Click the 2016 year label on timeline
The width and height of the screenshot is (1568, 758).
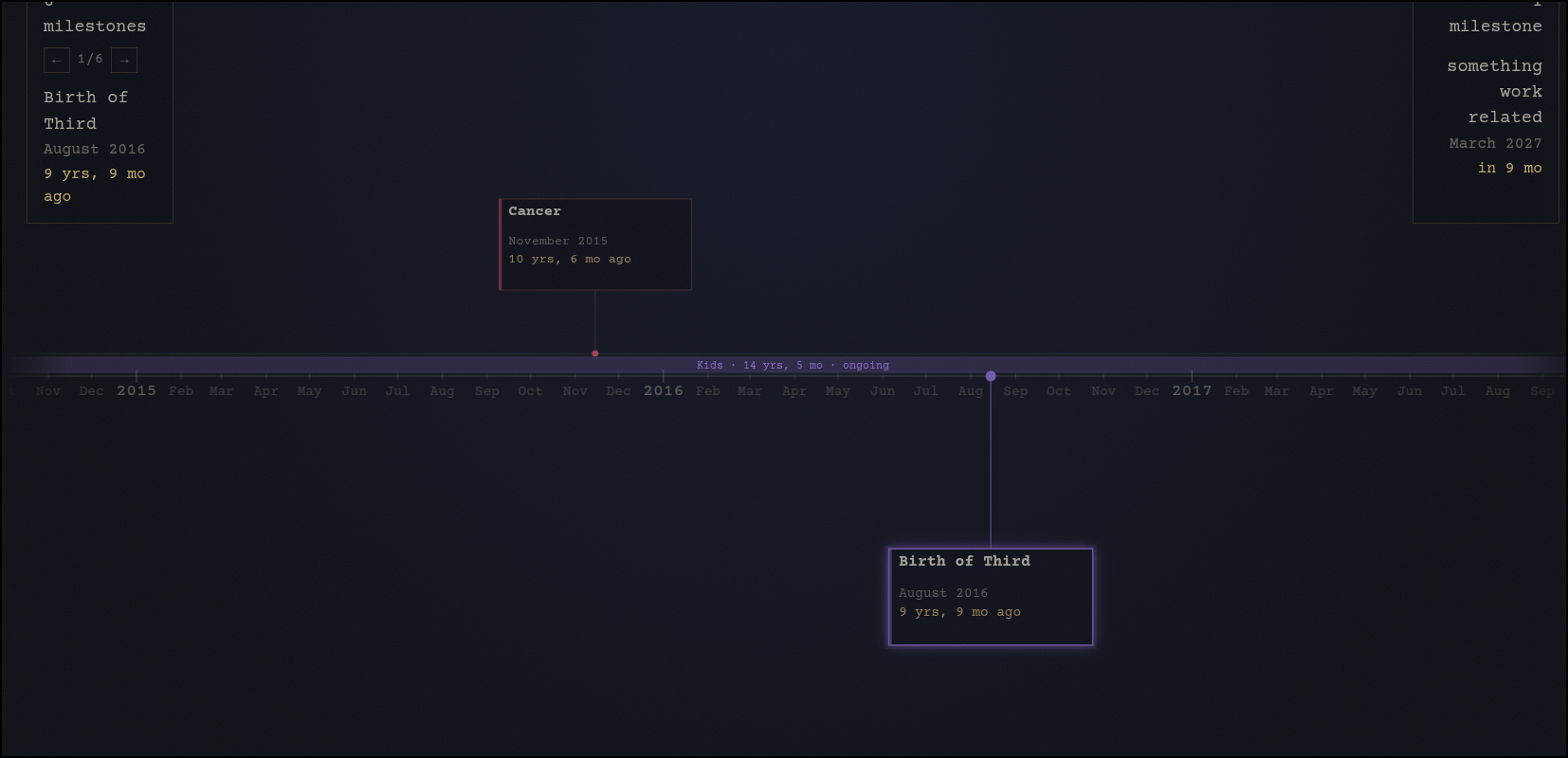point(664,390)
